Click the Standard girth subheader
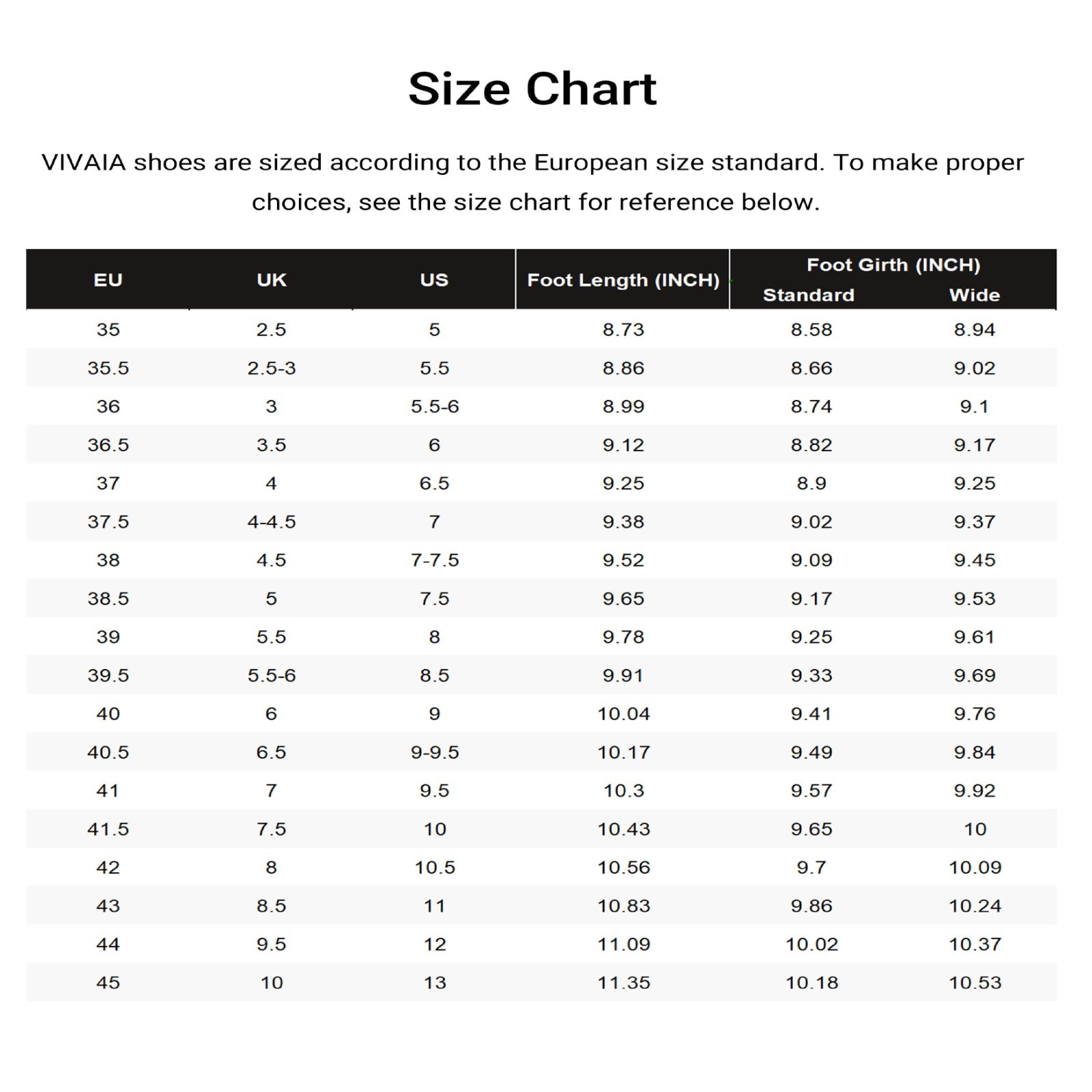This screenshot has width=1092, height=1092. 808,295
